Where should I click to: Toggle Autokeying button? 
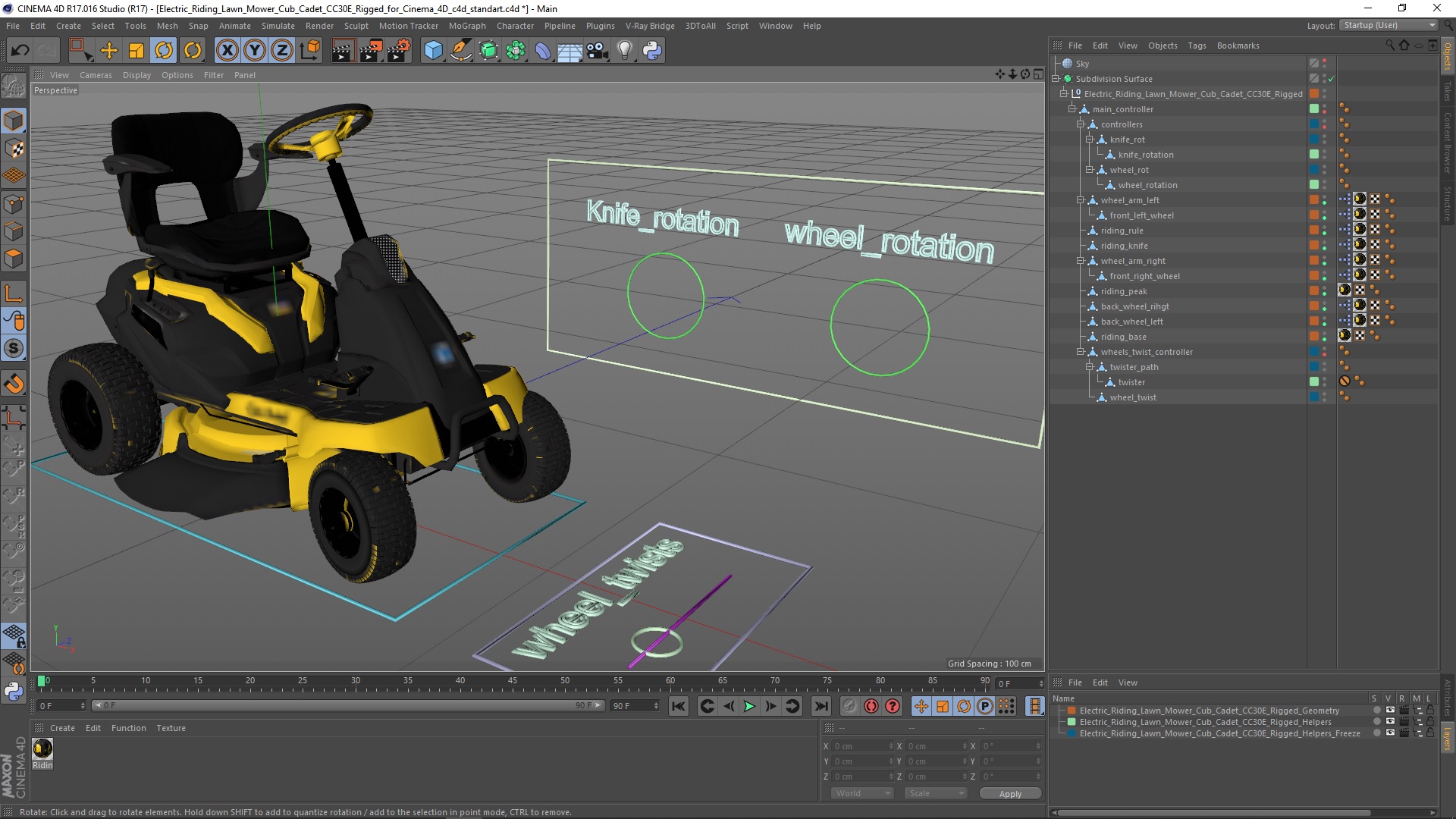point(871,706)
